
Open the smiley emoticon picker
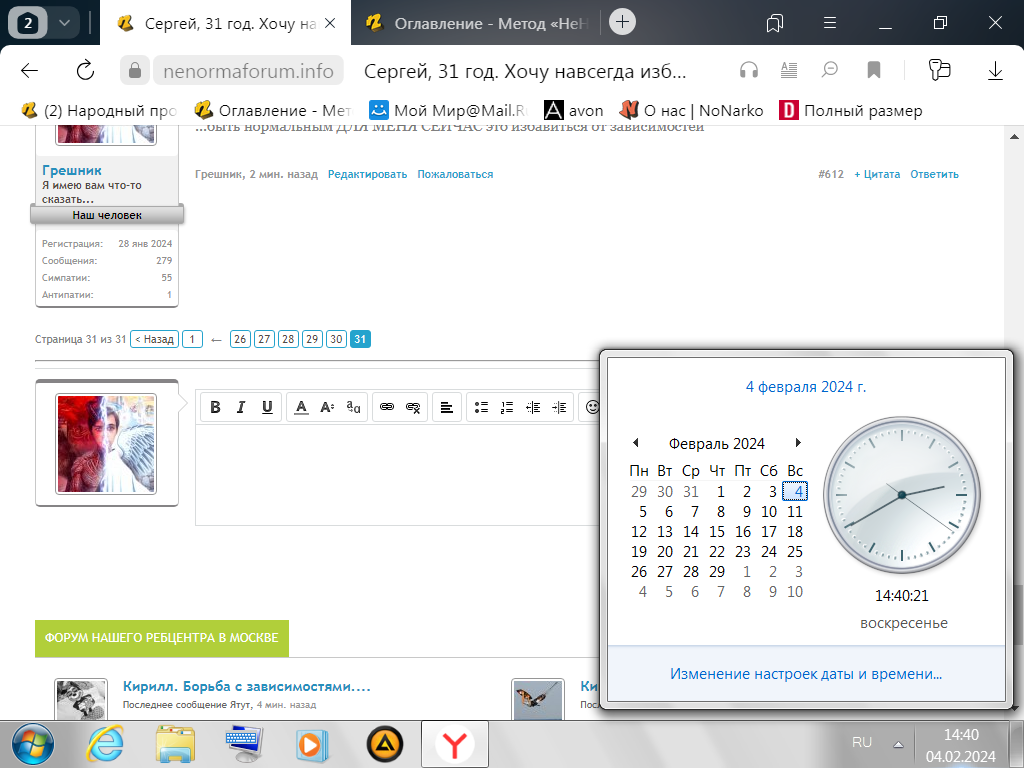592,407
